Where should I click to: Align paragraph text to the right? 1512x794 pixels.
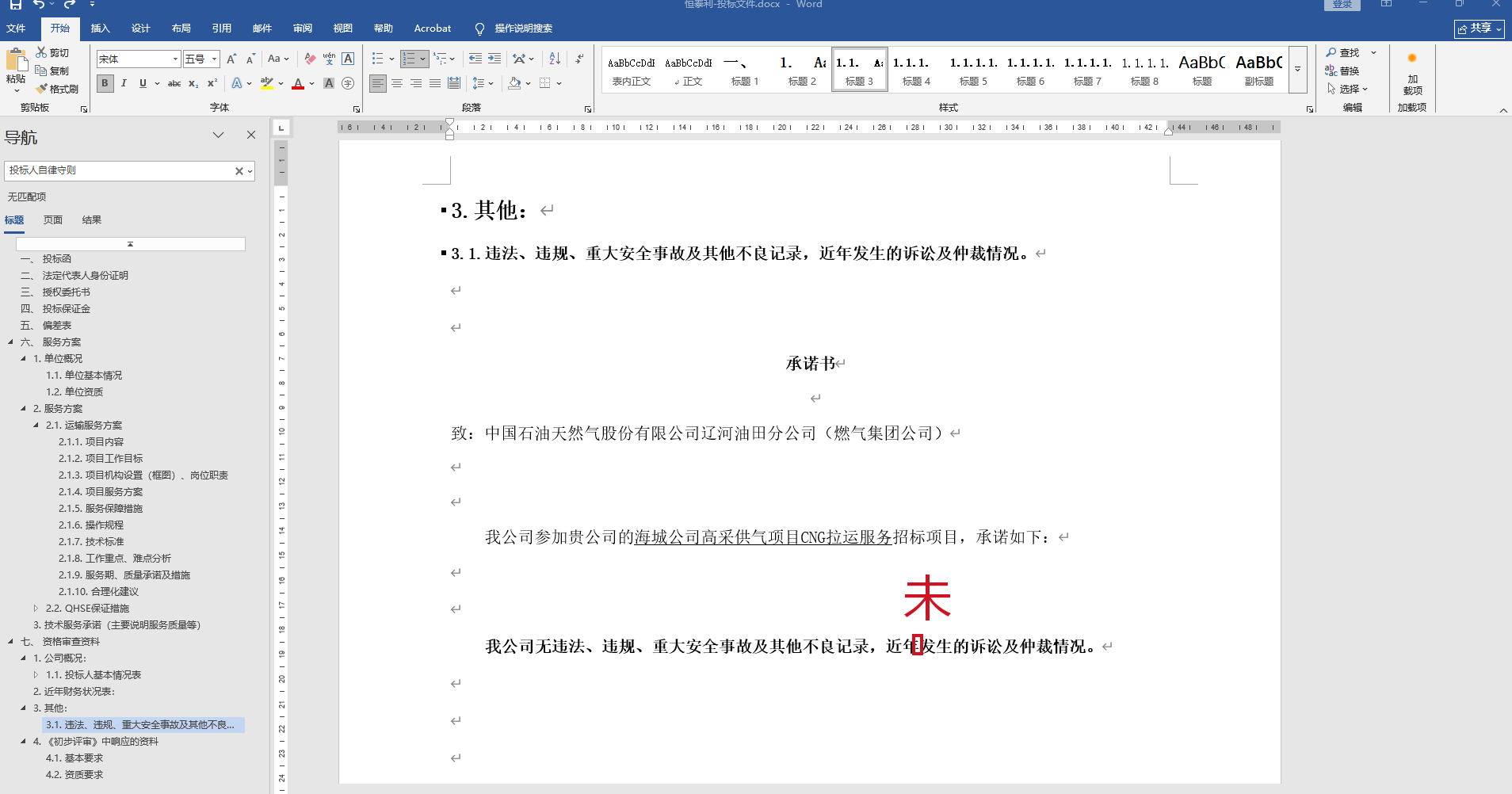click(416, 83)
